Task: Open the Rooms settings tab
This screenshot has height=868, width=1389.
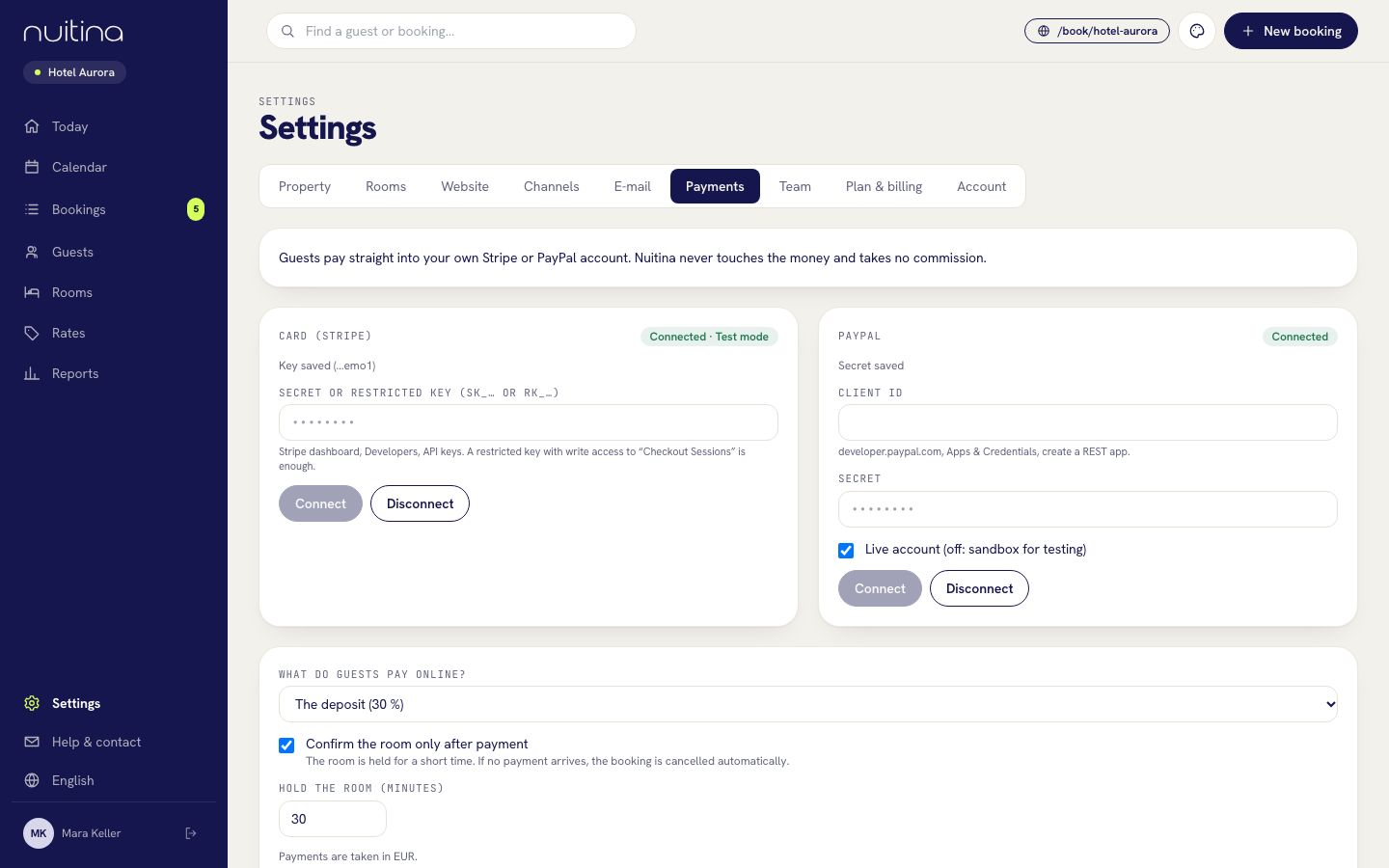Action: pos(386,186)
